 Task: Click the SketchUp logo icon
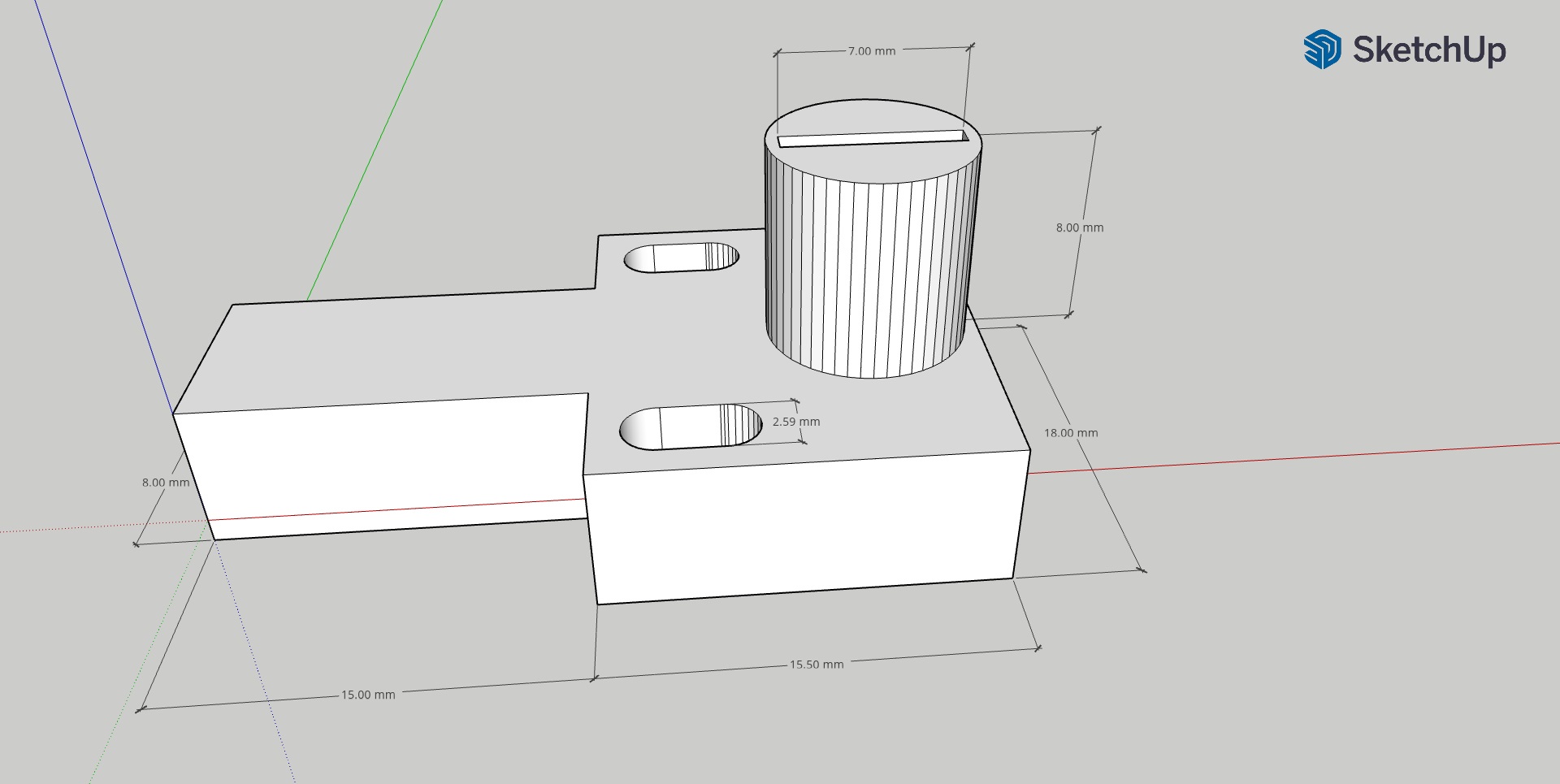coord(1322,50)
